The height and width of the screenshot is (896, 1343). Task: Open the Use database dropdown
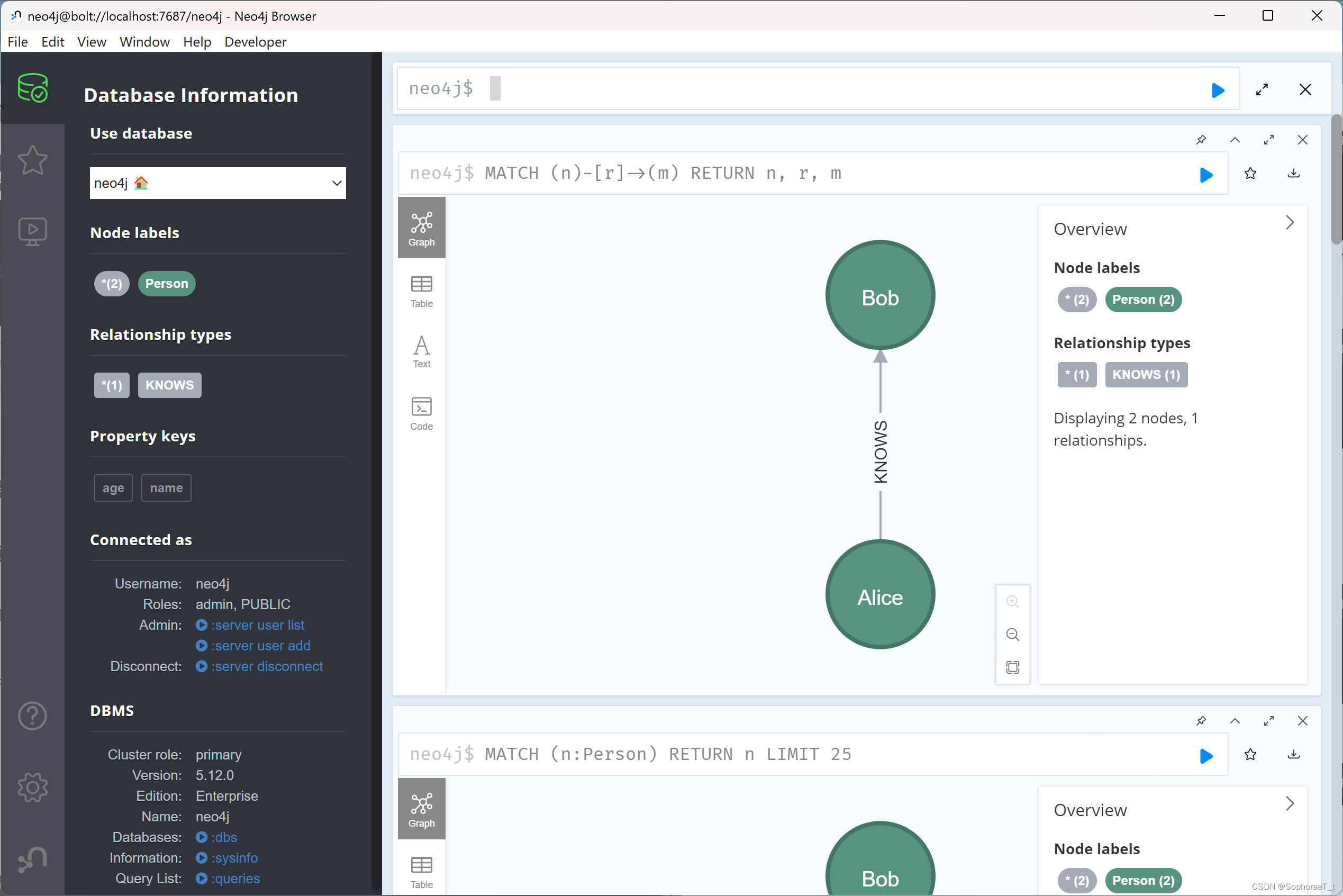pyautogui.click(x=217, y=183)
